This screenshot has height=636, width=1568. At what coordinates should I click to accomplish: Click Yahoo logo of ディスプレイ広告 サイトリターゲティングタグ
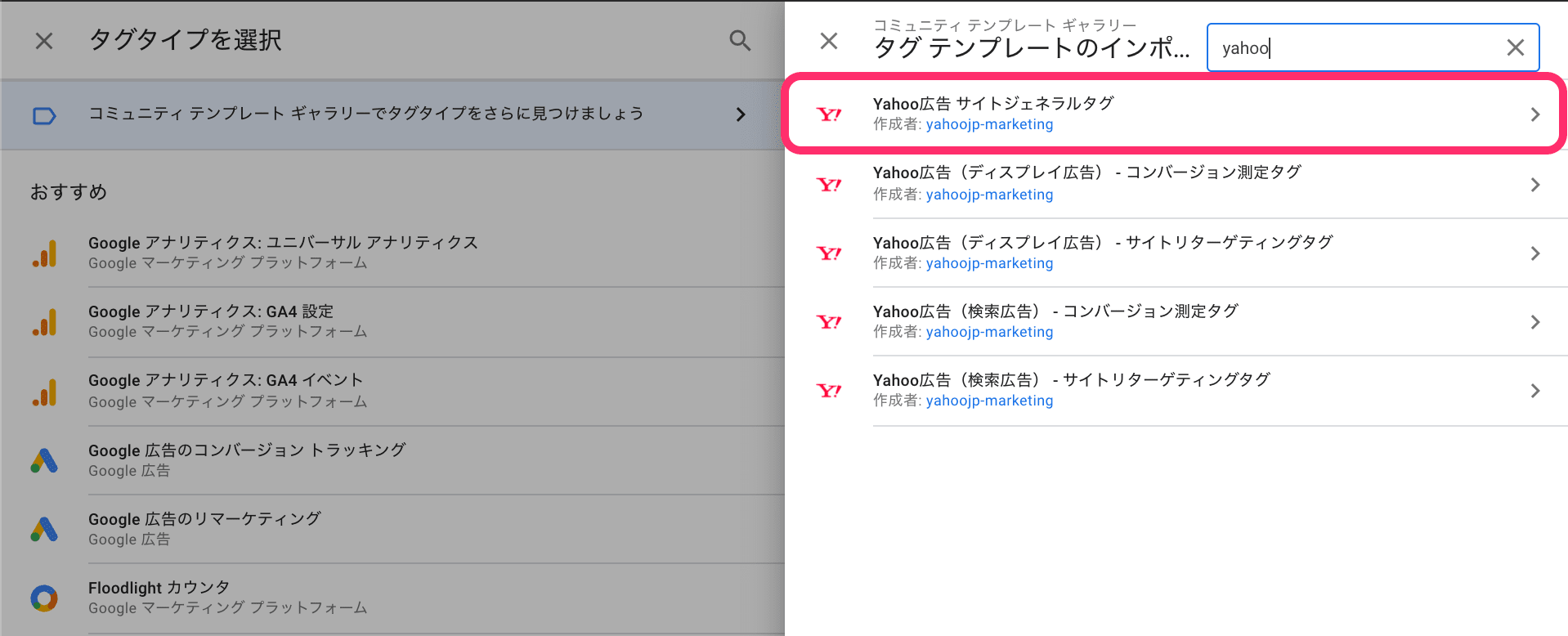click(829, 253)
